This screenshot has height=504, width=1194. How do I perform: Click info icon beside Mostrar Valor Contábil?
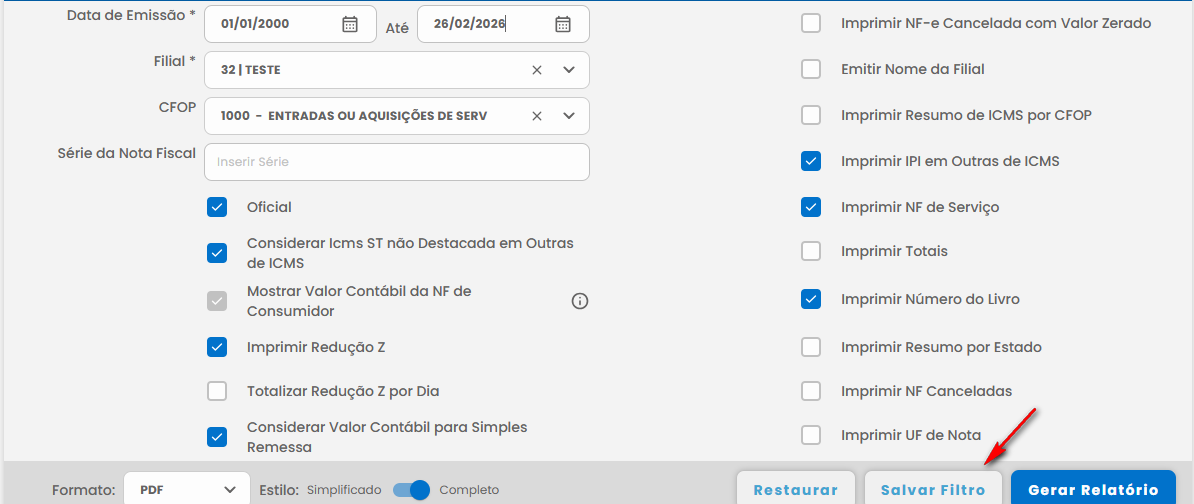(x=579, y=301)
